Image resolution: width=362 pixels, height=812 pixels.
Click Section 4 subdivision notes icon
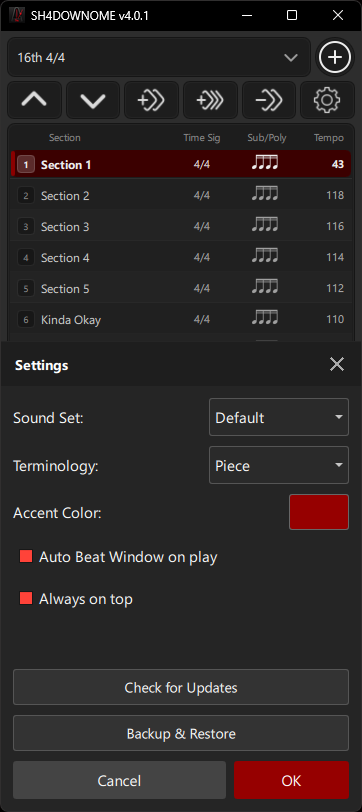click(265, 256)
